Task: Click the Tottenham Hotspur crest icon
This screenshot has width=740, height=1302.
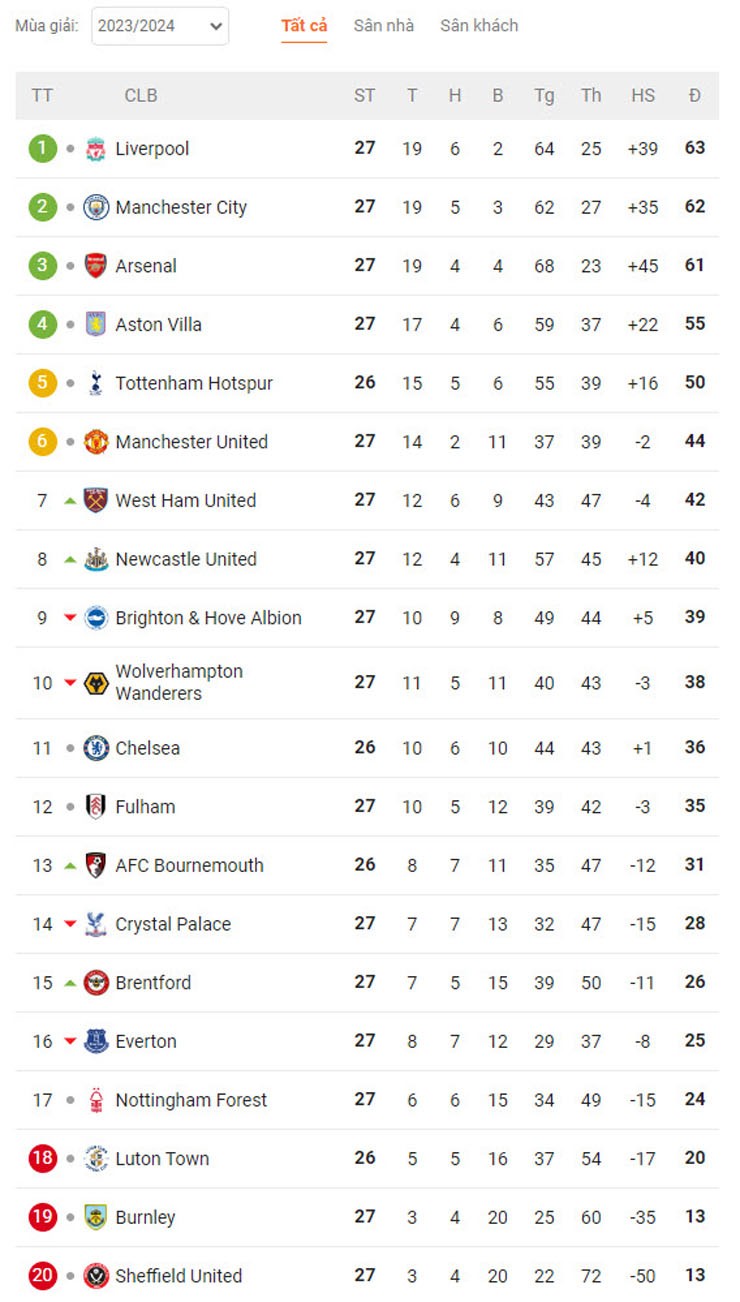Action: click(96, 383)
